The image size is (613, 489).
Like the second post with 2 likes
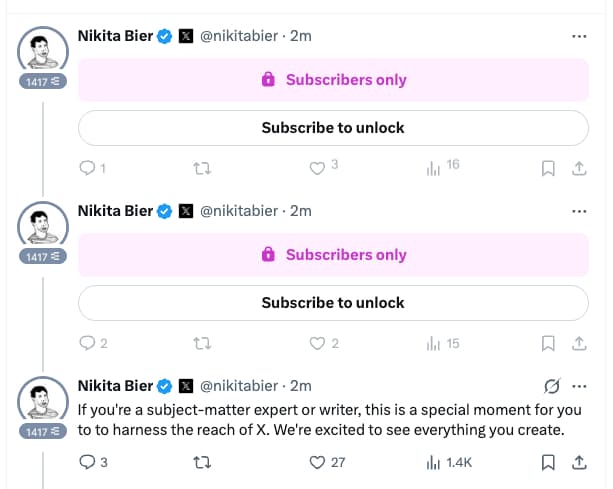click(x=317, y=344)
